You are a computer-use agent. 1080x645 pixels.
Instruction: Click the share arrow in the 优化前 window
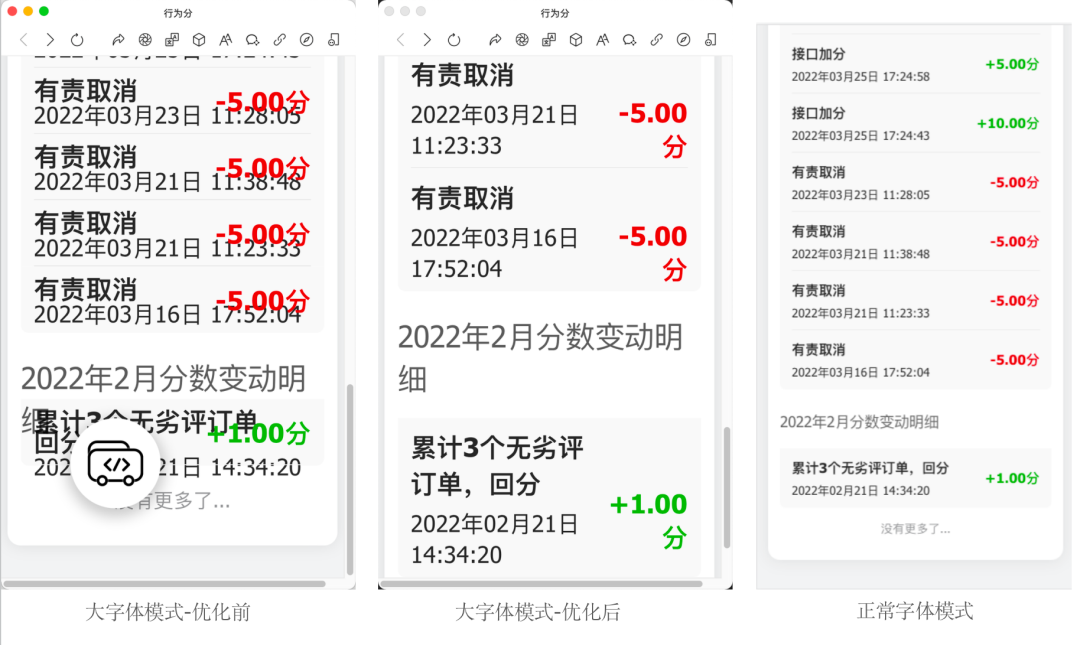coord(118,40)
